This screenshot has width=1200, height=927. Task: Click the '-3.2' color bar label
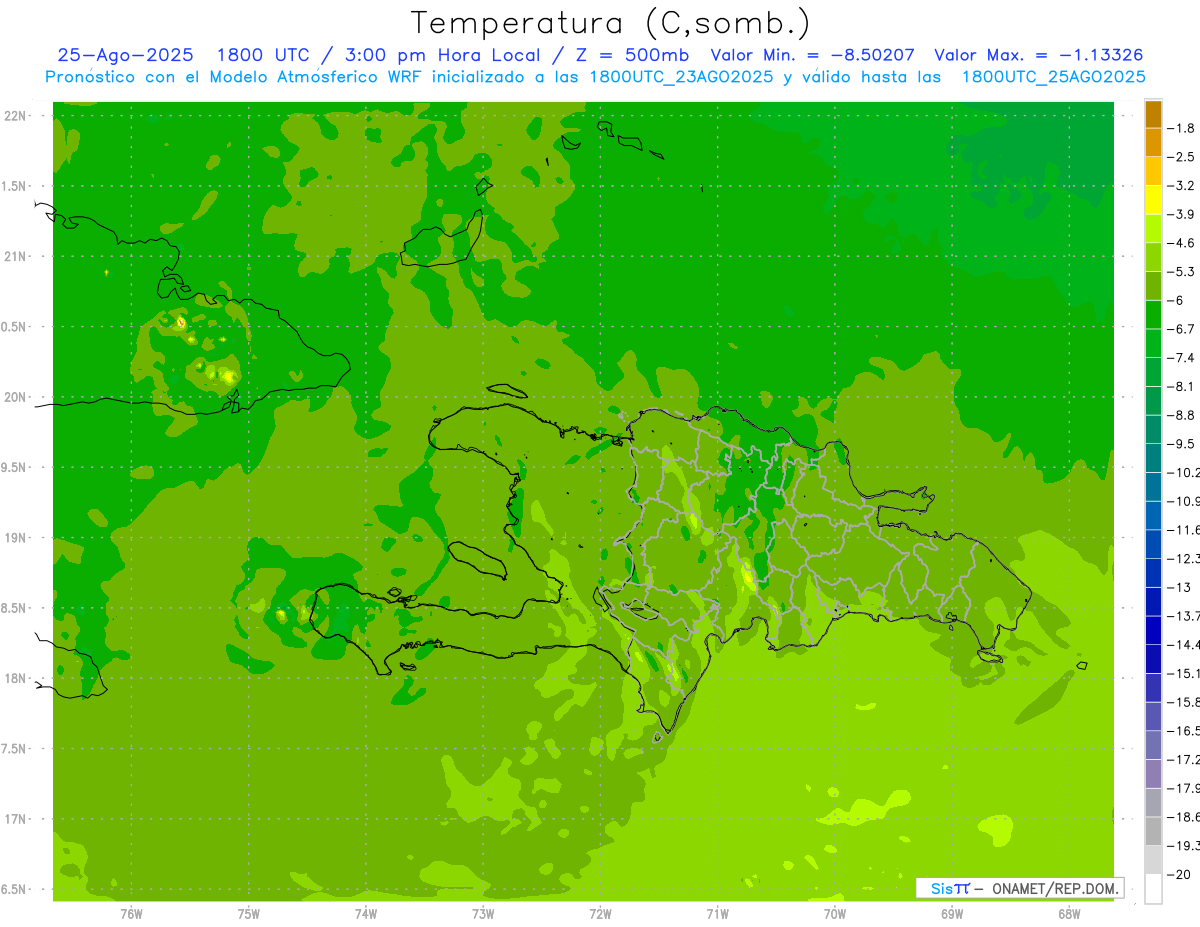click(1182, 186)
